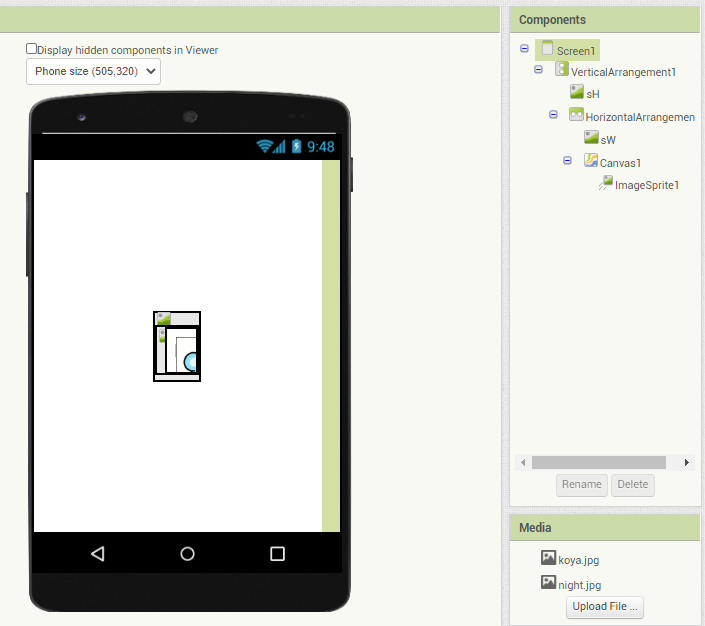Select koya.jpg file name in Media
This screenshot has width=705, height=626.
point(579,560)
